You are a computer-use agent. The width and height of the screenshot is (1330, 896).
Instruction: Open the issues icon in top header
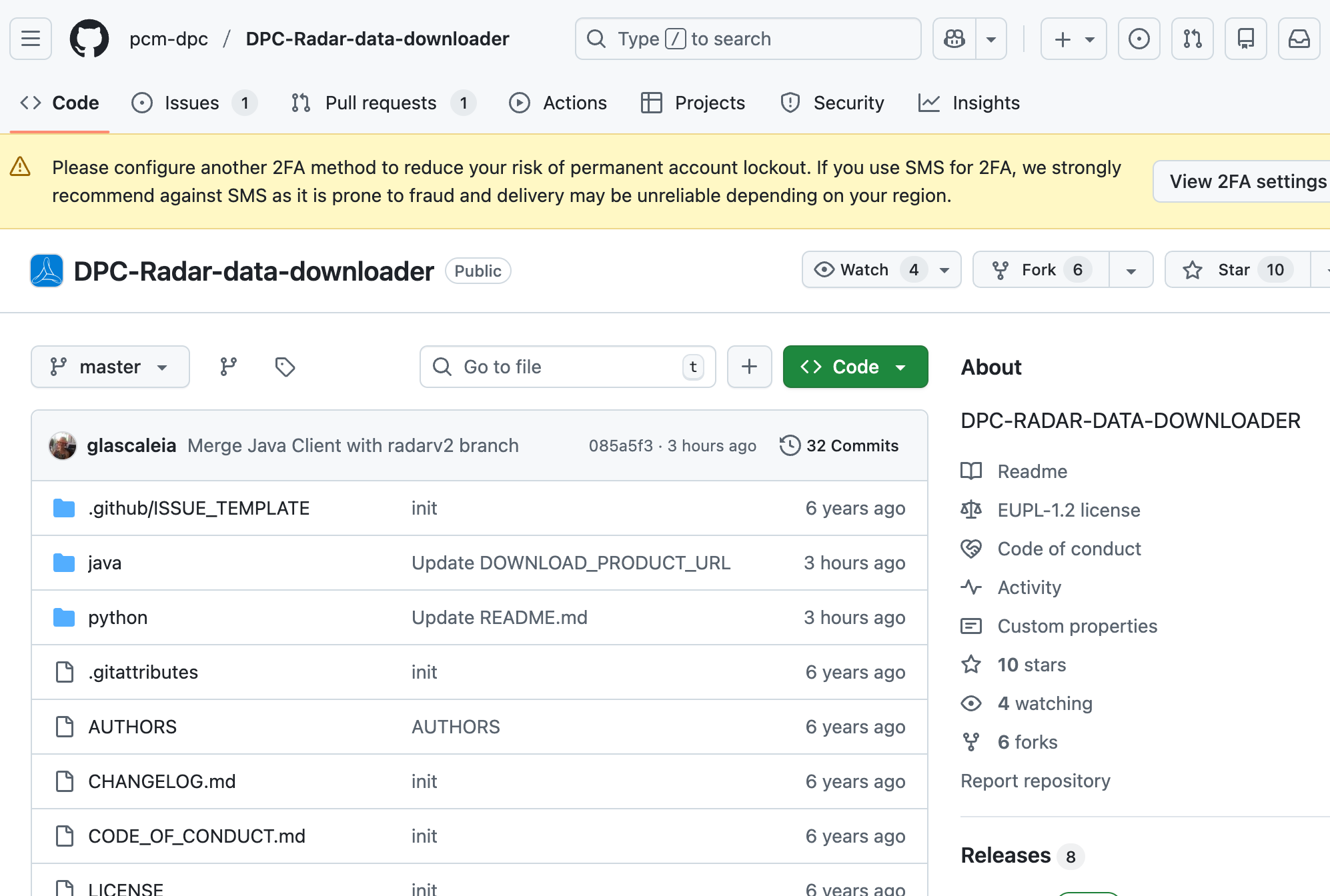pos(1139,39)
